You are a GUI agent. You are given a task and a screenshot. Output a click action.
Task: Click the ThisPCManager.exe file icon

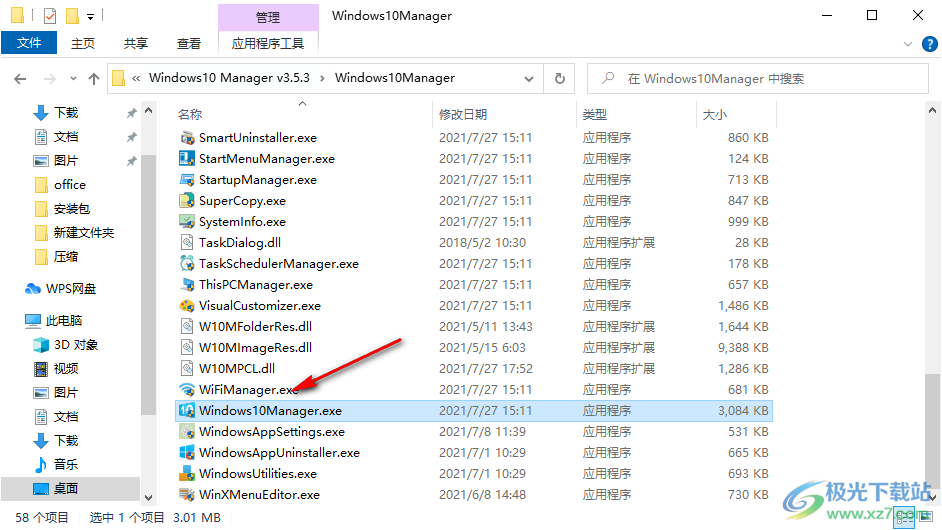tap(187, 285)
